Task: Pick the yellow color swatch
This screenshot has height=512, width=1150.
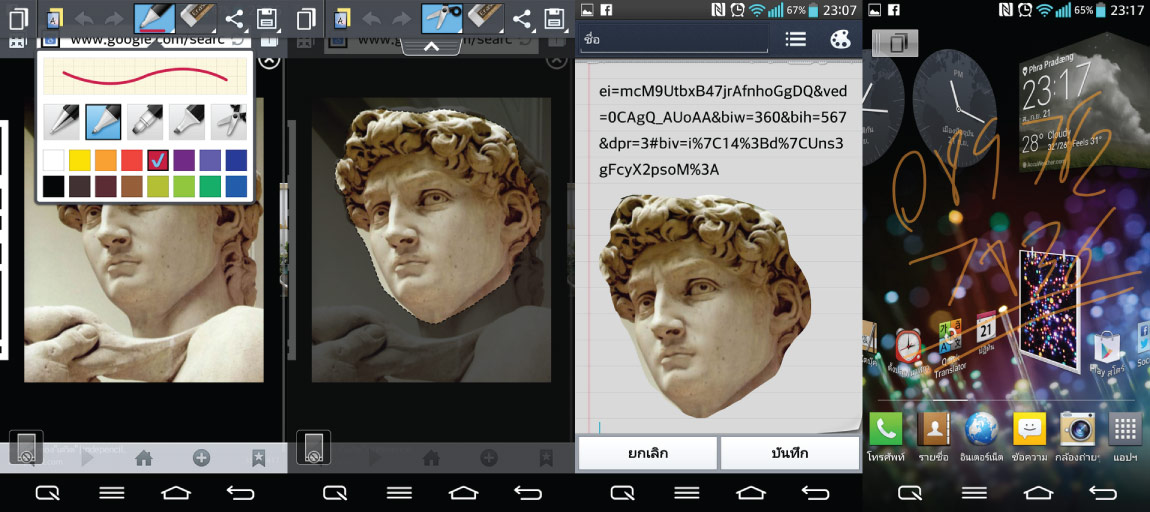Action: tap(79, 160)
